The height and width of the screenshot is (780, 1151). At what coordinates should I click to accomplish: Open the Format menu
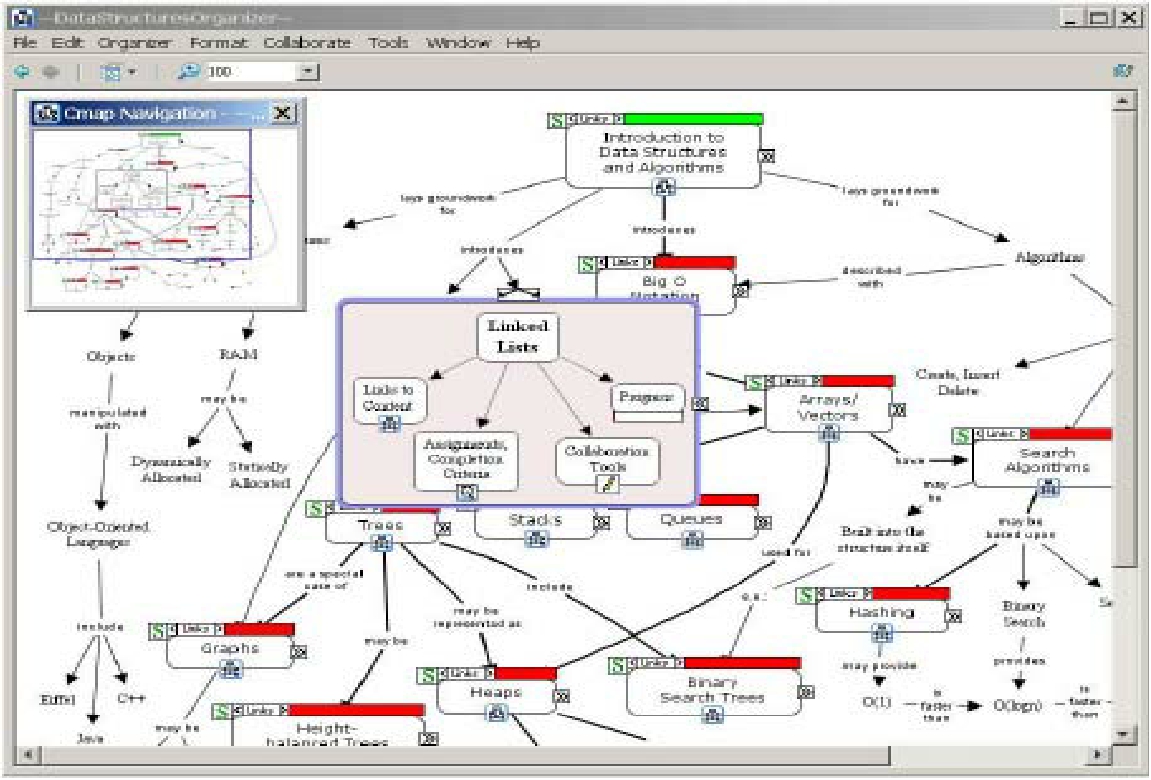pyautogui.click(x=218, y=43)
